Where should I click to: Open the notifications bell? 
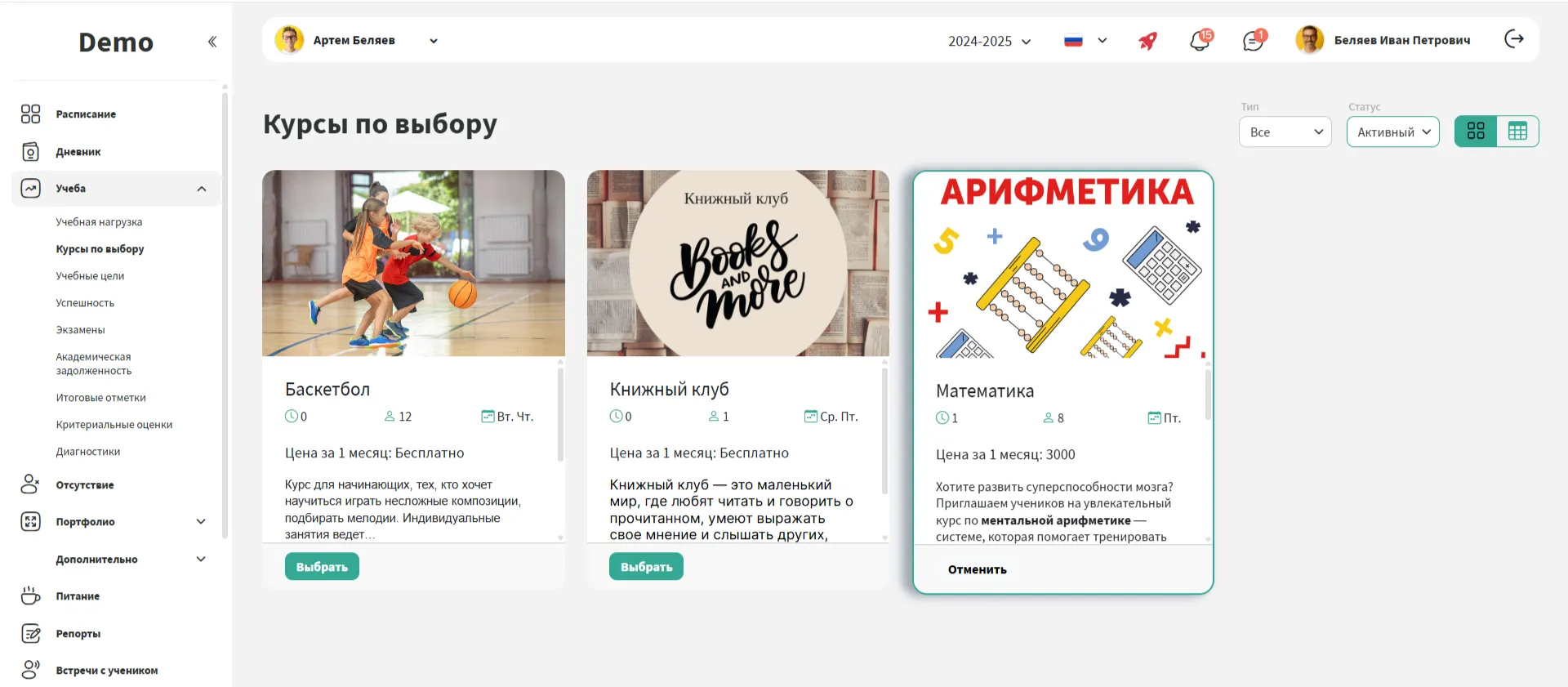click(x=1200, y=41)
